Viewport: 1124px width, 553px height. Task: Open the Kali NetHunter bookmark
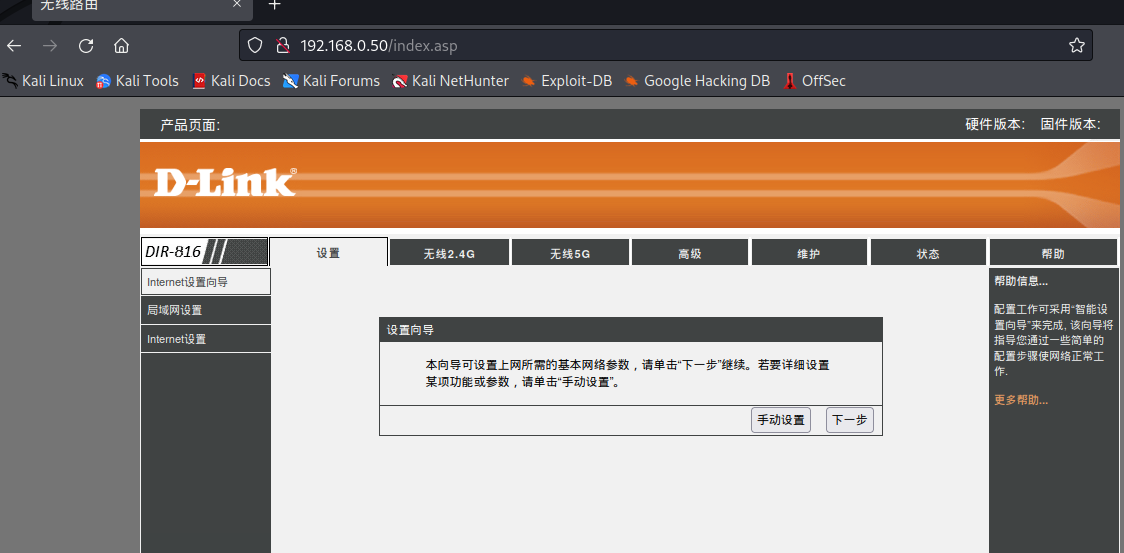[x=451, y=81]
